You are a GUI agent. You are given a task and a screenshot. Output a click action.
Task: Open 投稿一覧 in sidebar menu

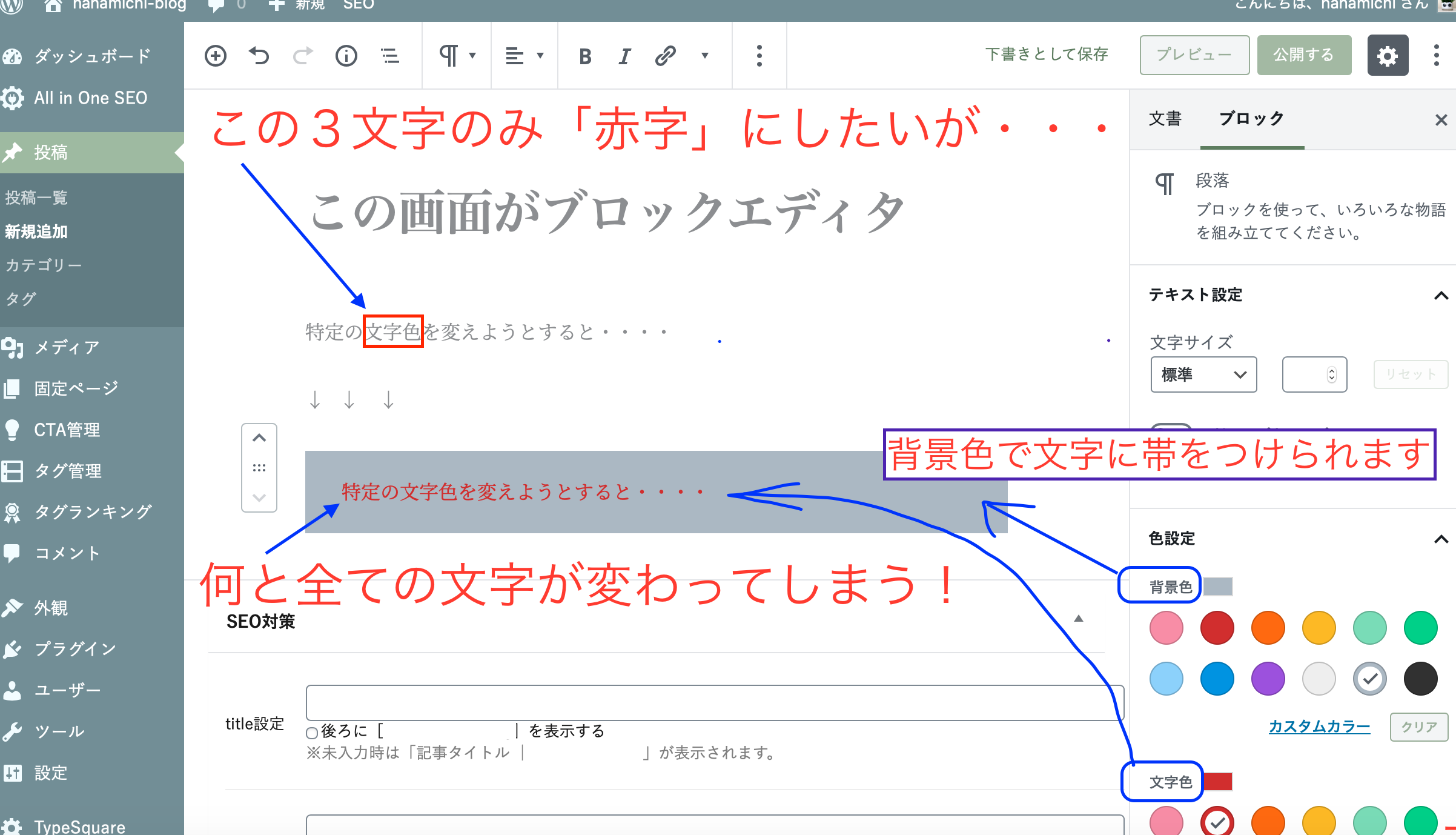[x=36, y=198]
